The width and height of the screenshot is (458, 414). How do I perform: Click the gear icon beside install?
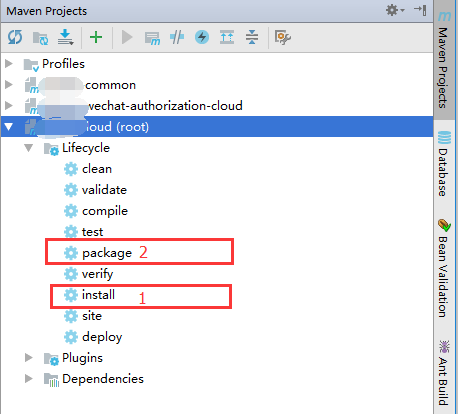click(71, 295)
